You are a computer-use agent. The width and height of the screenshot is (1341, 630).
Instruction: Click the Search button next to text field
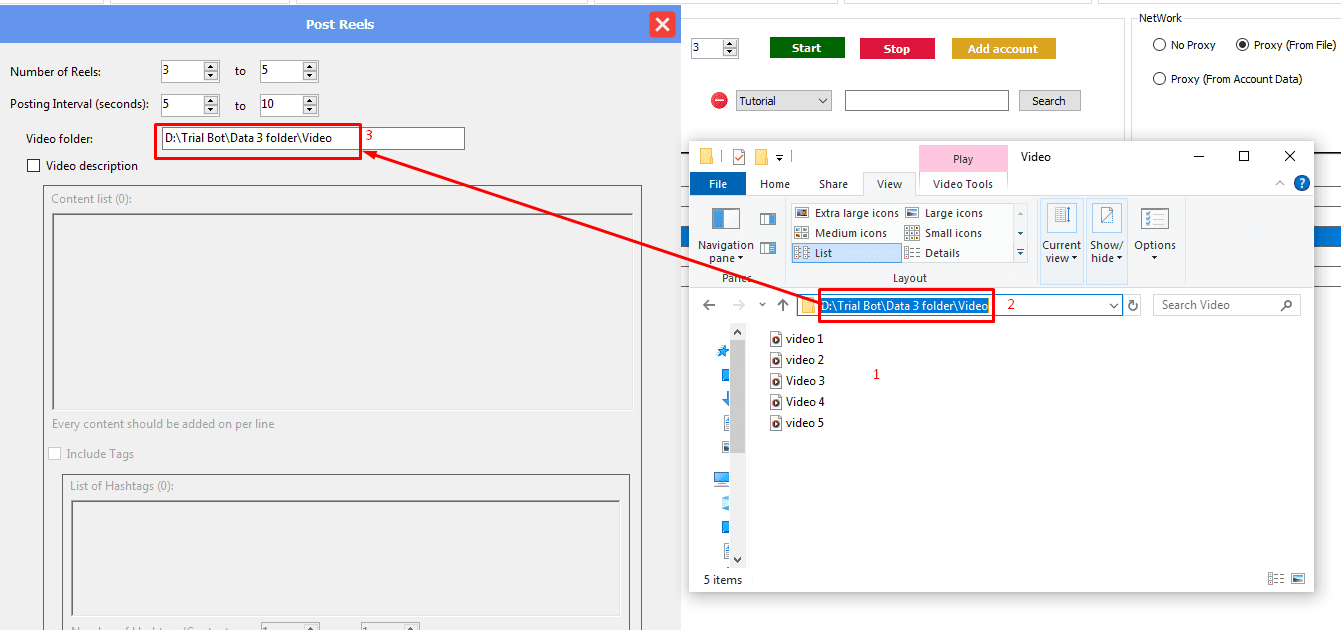[1049, 101]
